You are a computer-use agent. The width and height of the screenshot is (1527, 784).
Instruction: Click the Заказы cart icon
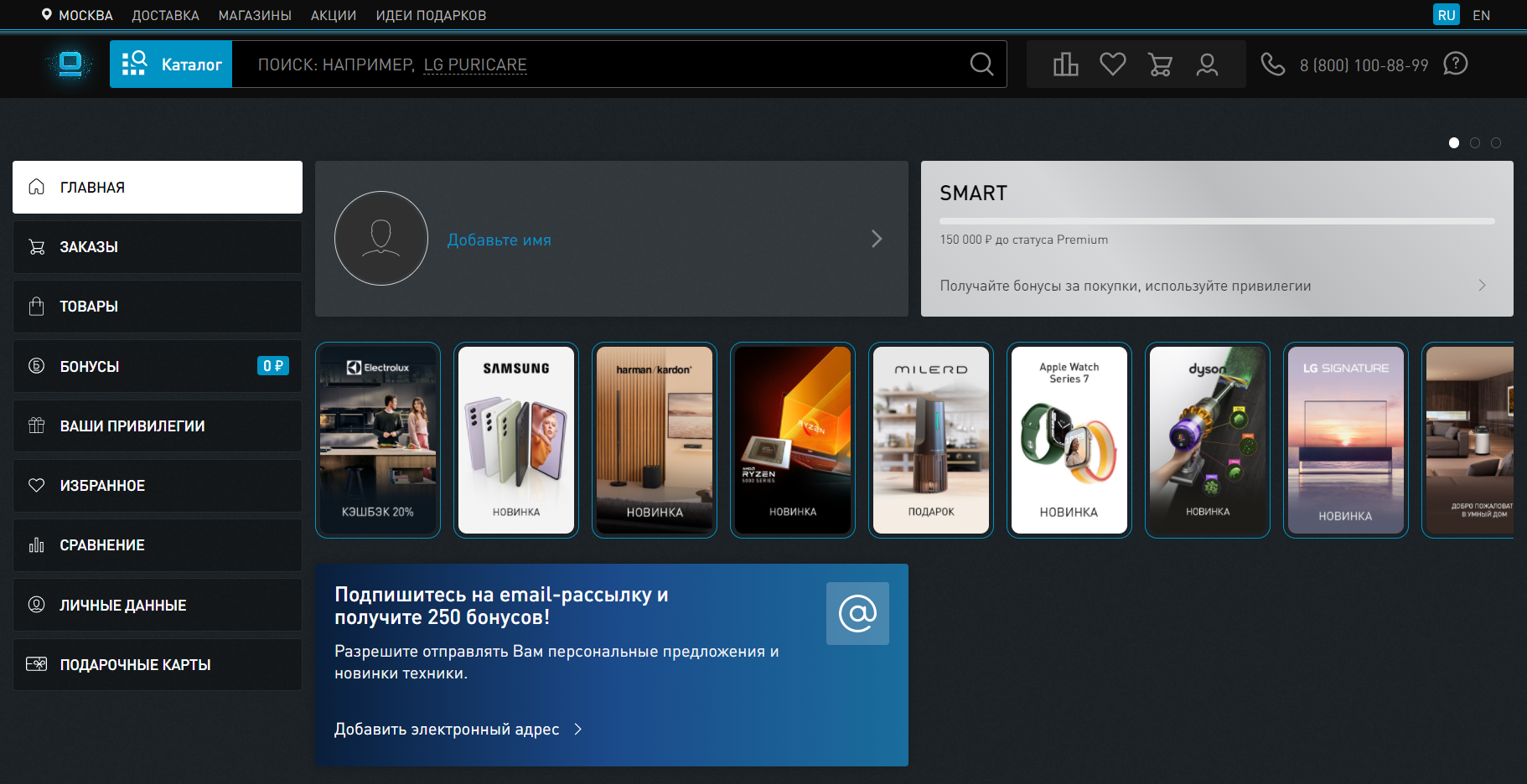tap(36, 247)
